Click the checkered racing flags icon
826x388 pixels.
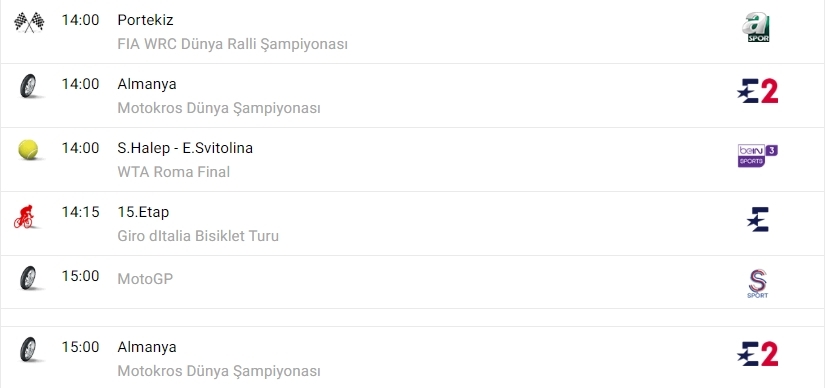tap(29, 22)
